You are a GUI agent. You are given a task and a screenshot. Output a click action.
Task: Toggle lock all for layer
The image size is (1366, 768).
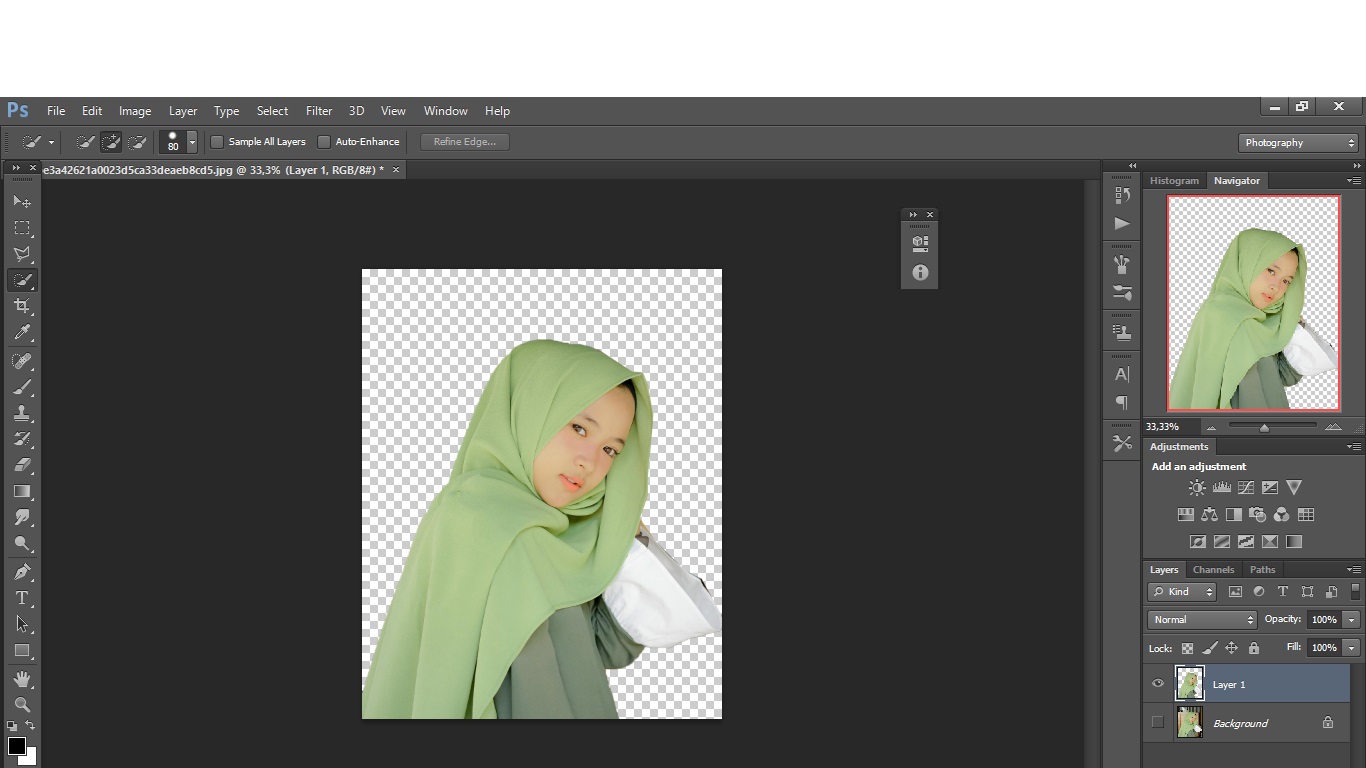click(x=1253, y=648)
